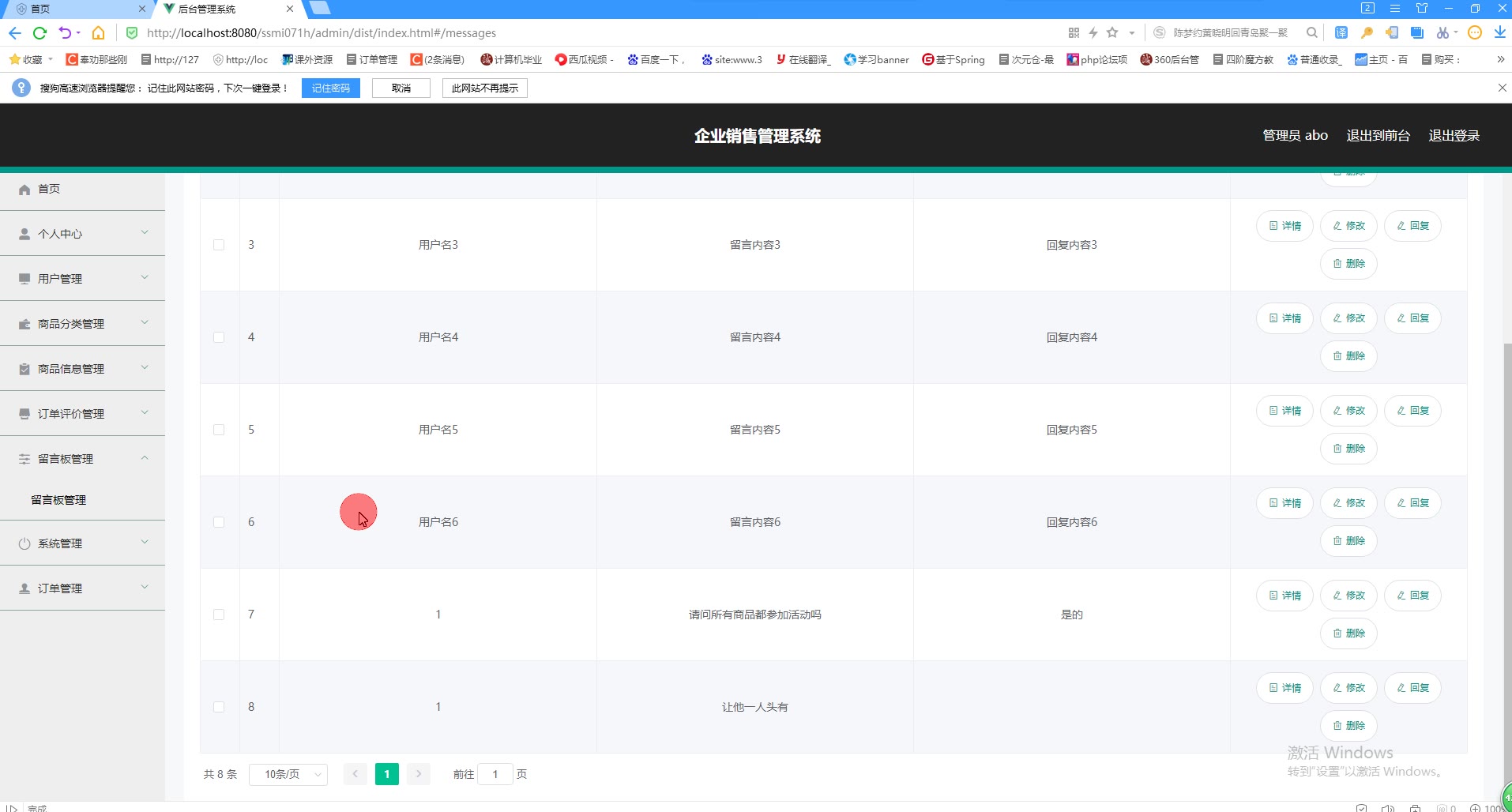Click 退出到前台 in the header
The width and height of the screenshot is (1512, 812).
pos(1378,135)
